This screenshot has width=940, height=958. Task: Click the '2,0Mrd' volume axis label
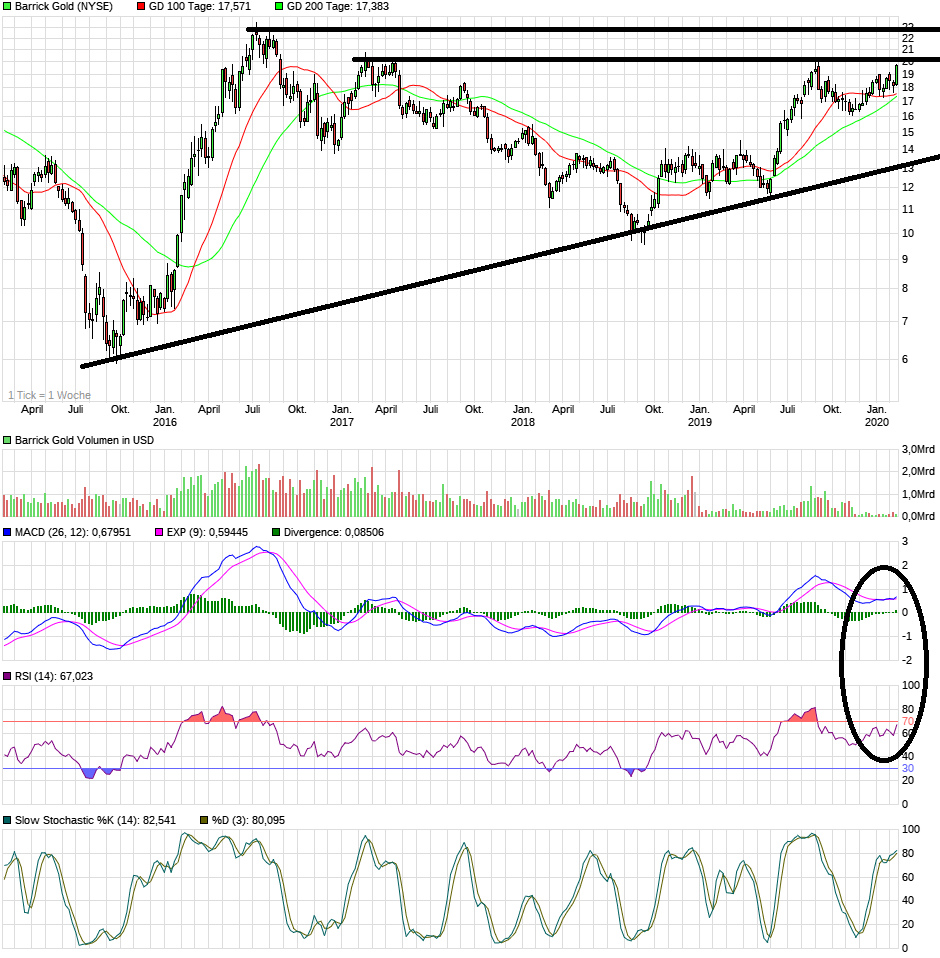pos(918,472)
